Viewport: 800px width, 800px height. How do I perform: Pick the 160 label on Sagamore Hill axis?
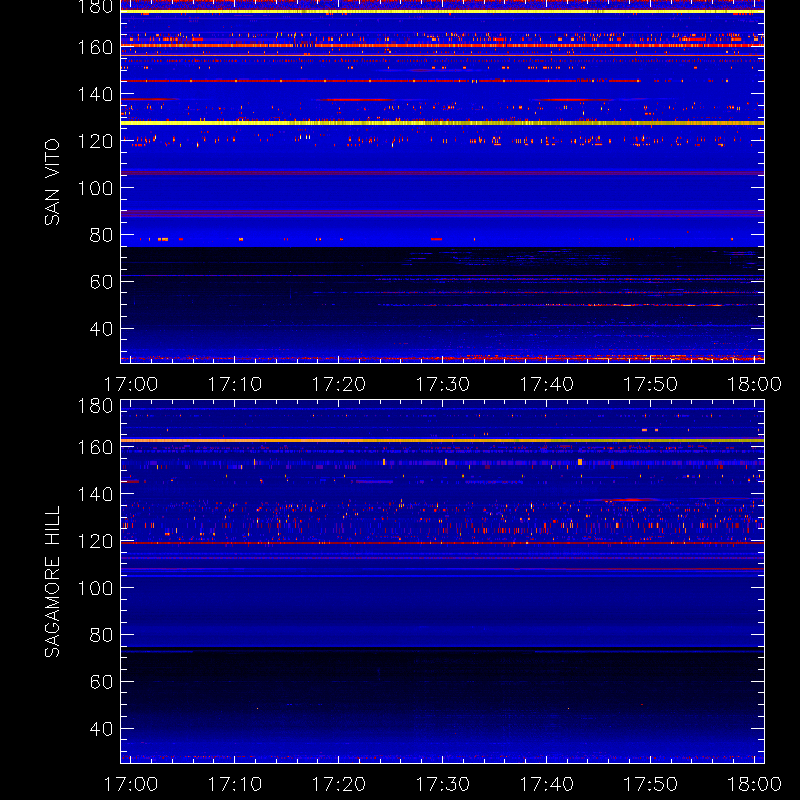tap(95, 447)
